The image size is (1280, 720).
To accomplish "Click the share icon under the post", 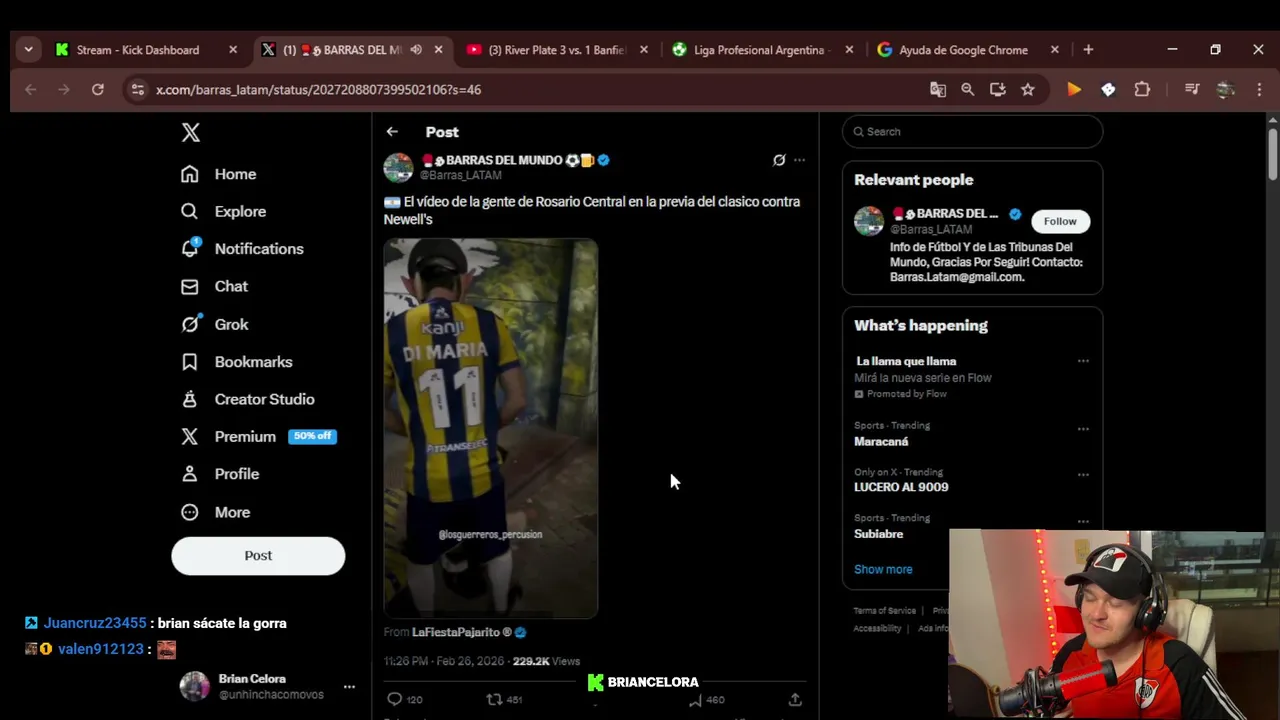I will pyautogui.click(x=795, y=699).
